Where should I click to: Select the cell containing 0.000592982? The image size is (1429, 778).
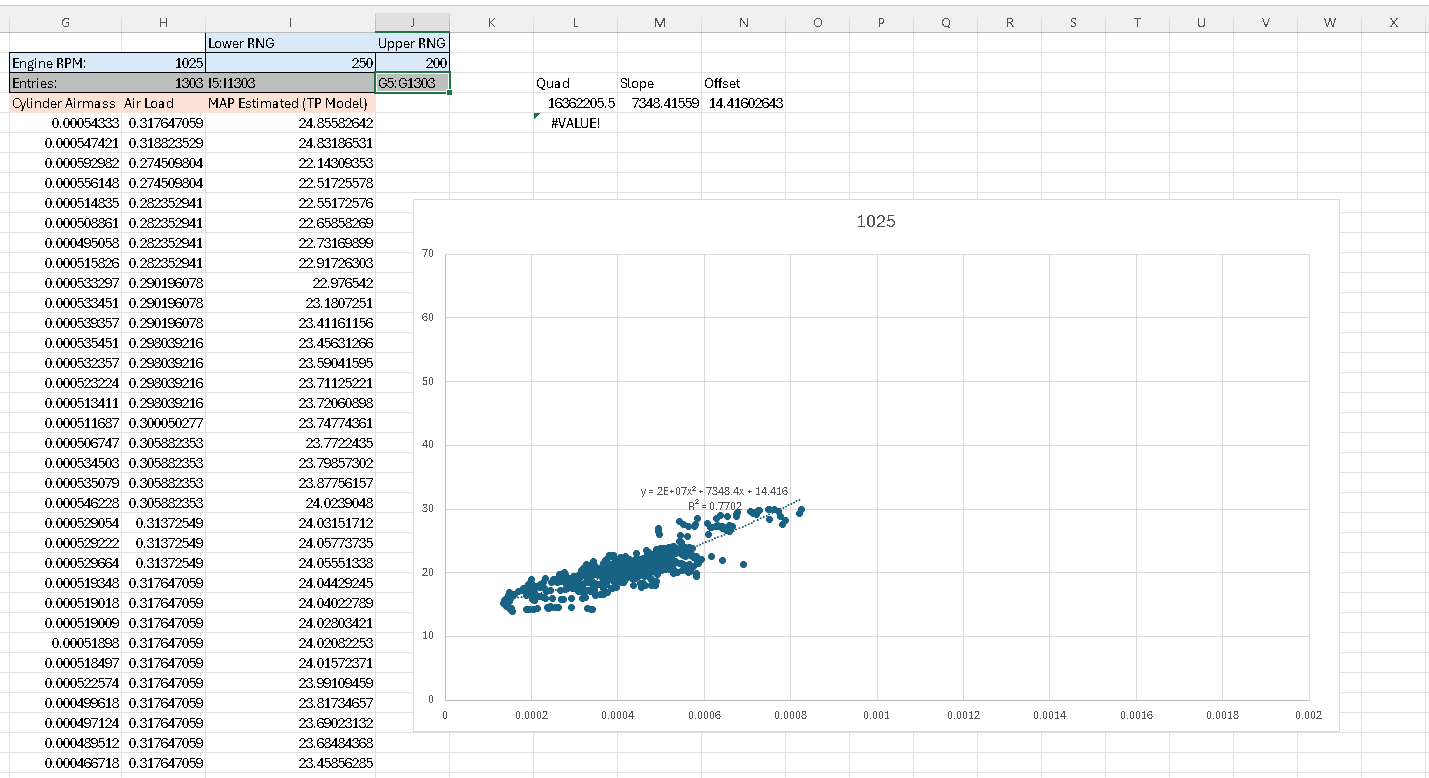click(65, 163)
